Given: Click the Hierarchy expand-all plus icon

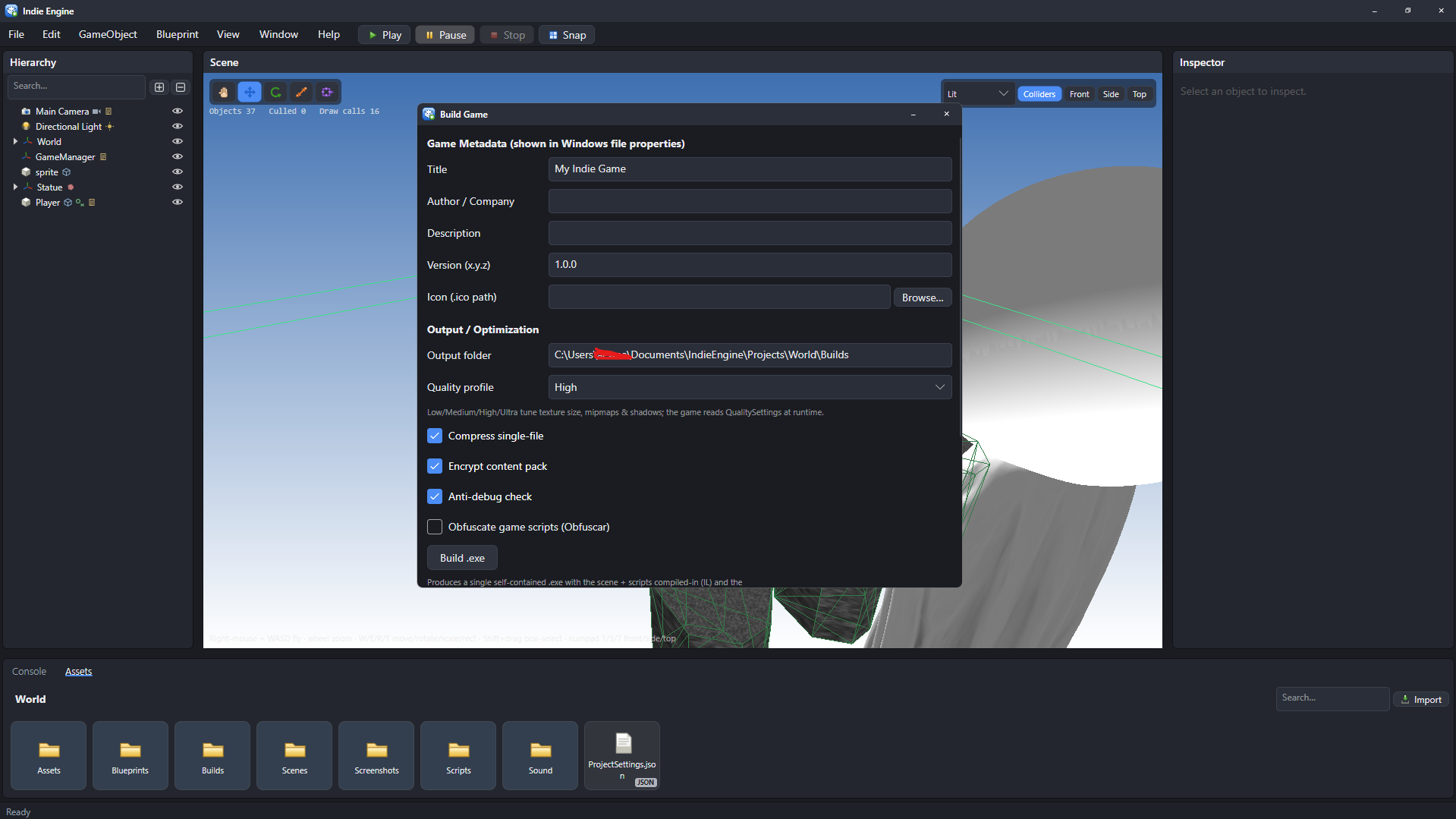Looking at the screenshot, I should click(x=159, y=87).
